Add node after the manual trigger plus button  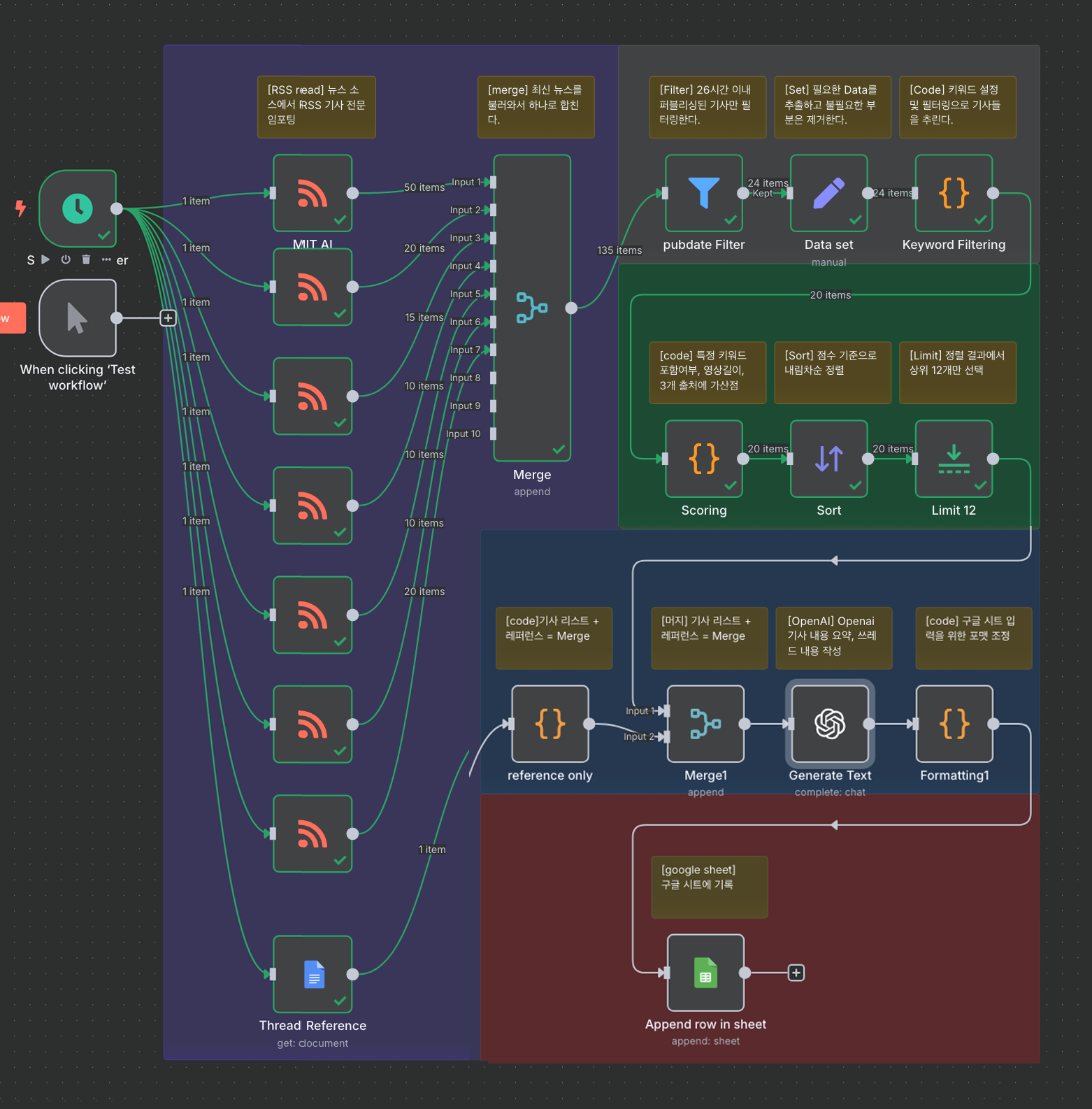168,318
